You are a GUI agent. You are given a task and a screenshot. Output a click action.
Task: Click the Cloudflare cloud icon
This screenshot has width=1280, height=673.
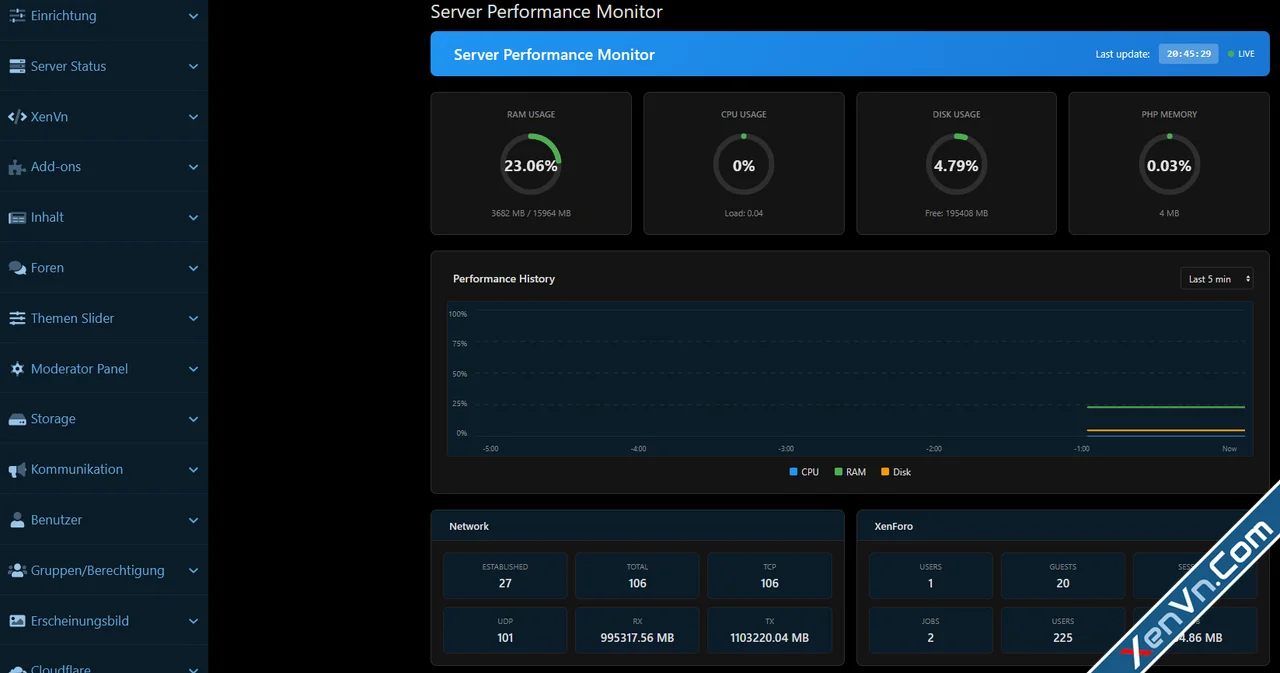point(17,668)
